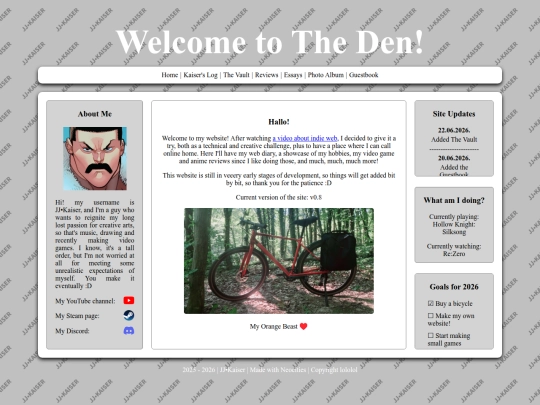Toggle the "Make my own website!" checkbox
This screenshot has height=405, width=540.
430,315
